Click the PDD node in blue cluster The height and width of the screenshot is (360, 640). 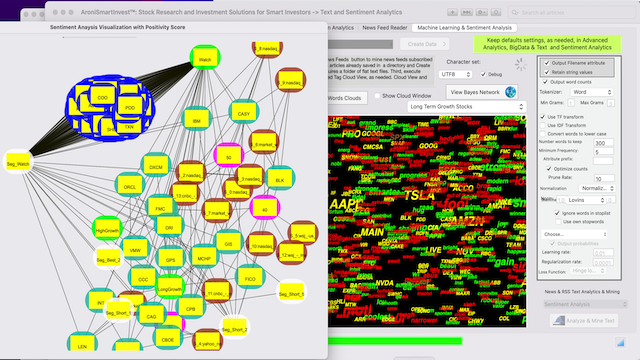pyautogui.click(x=130, y=106)
